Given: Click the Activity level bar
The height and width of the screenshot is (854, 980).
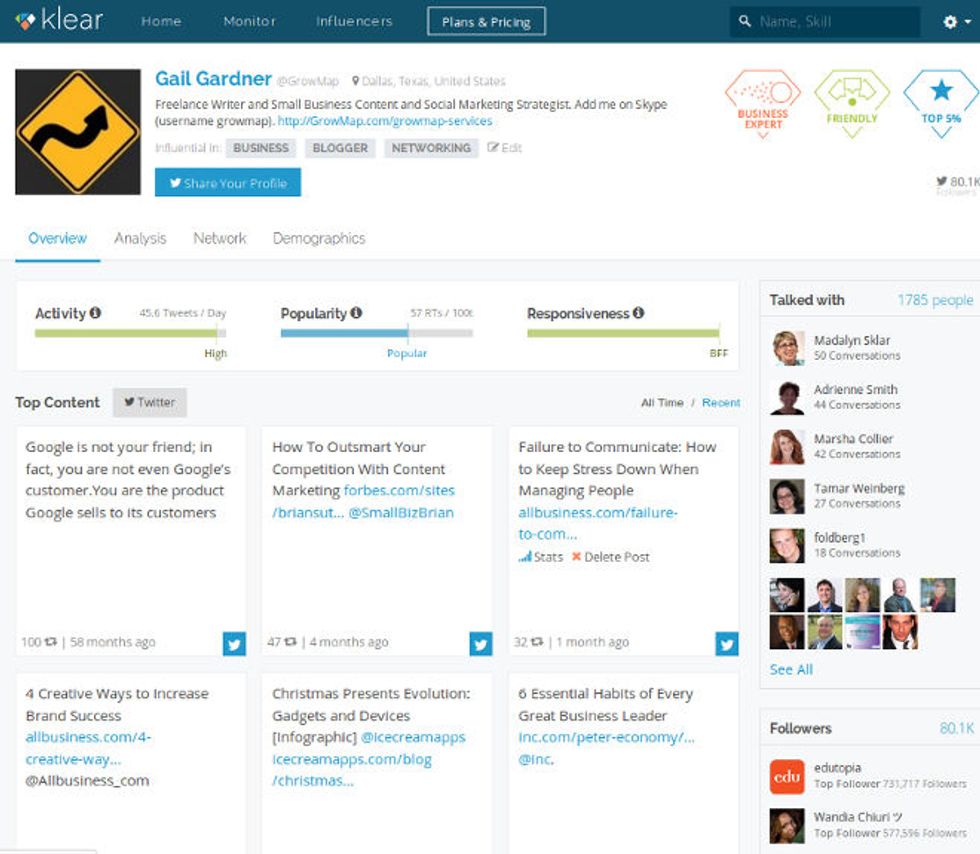Looking at the screenshot, I should point(130,333).
